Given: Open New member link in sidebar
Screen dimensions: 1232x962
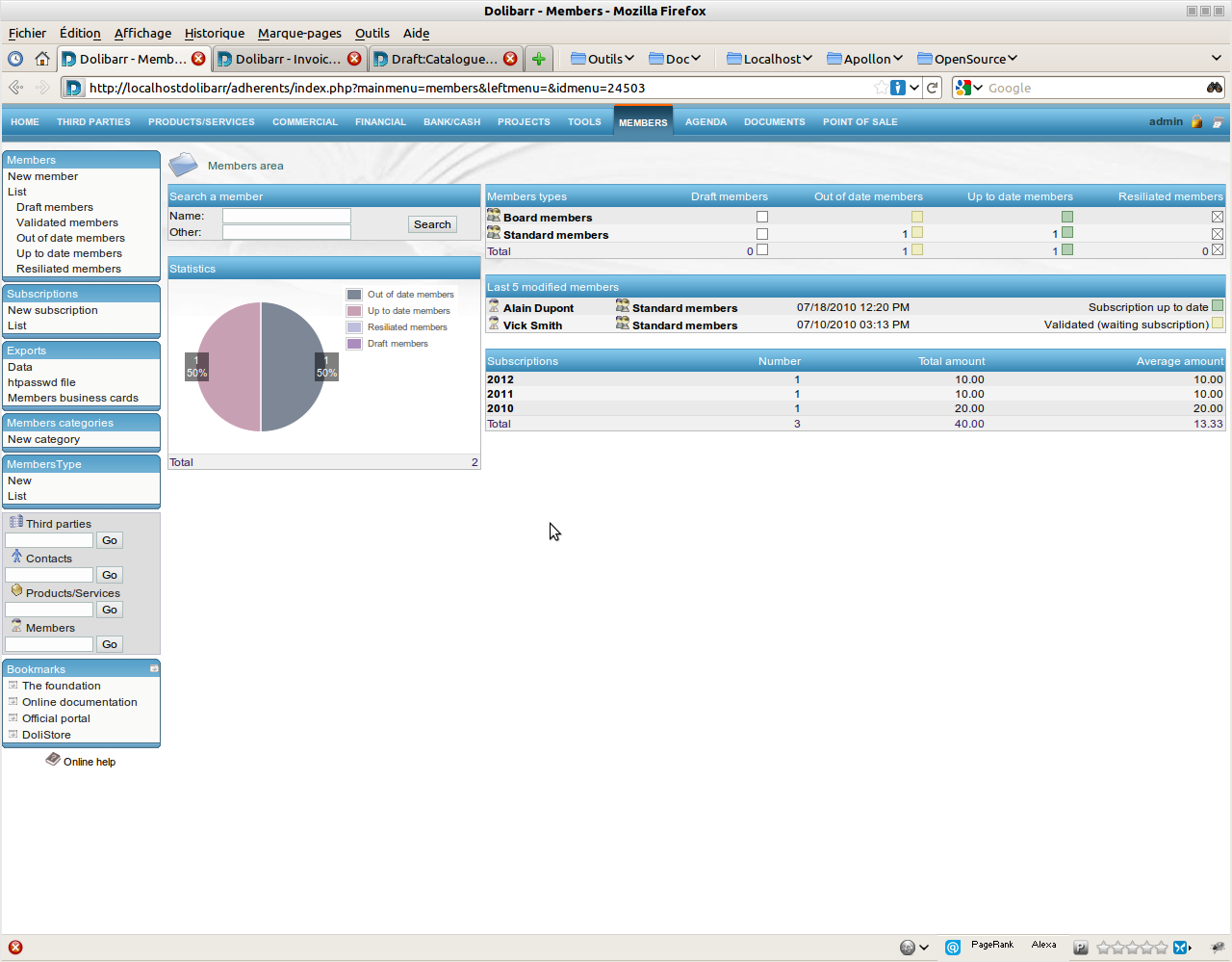Looking at the screenshot, I should 42,176.
